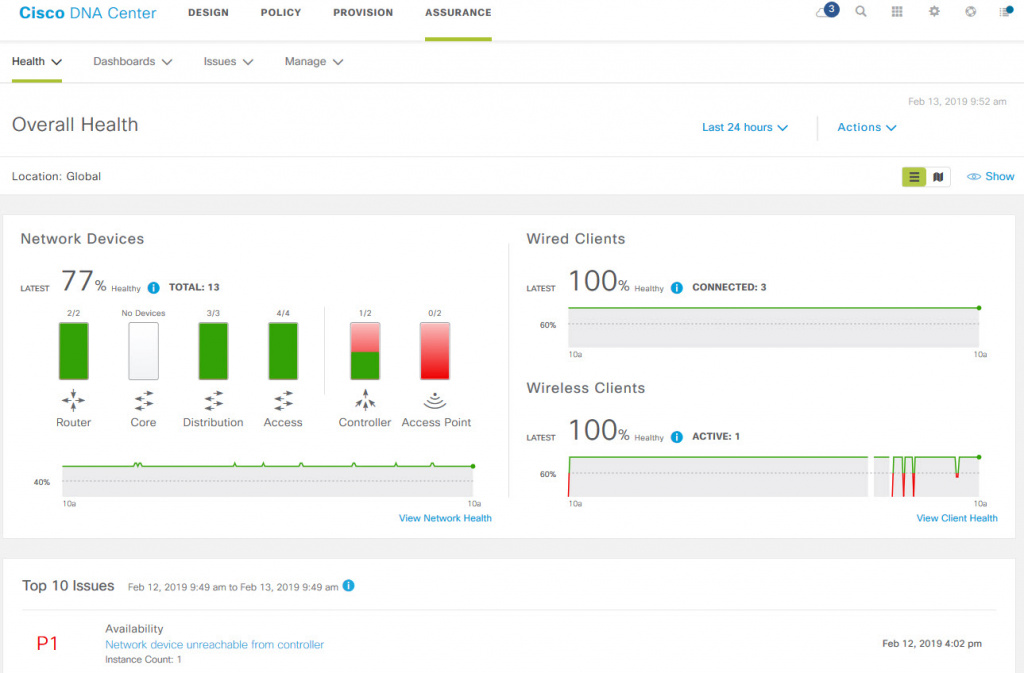Image resolution: width=1024 pixels, height=673 pixels.
Task: Open the Network device unreachable from controller issue
Action: click(214, 644)
